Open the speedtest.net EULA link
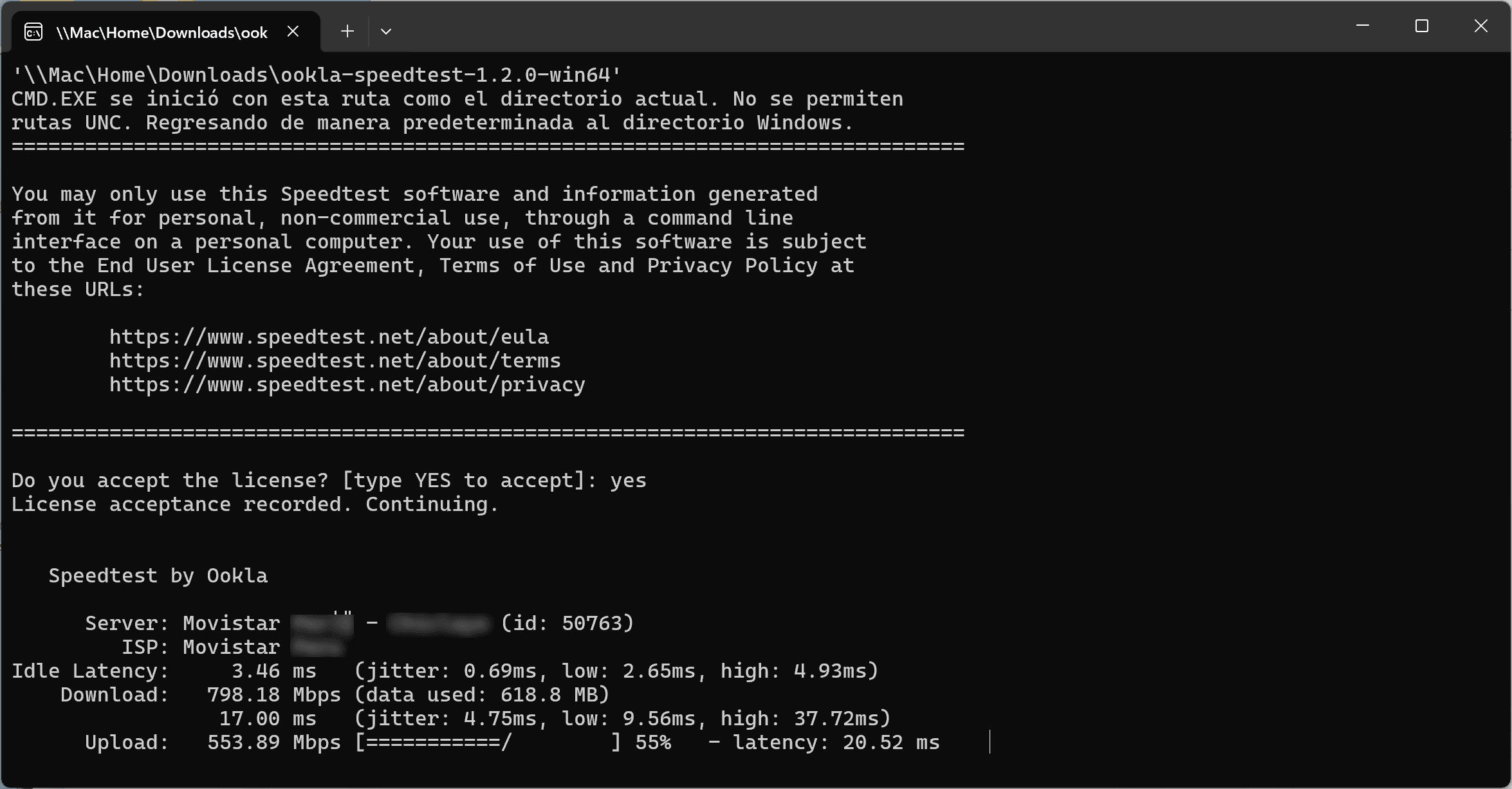Screen dimensions: 1512x789 tap(329, 337)
